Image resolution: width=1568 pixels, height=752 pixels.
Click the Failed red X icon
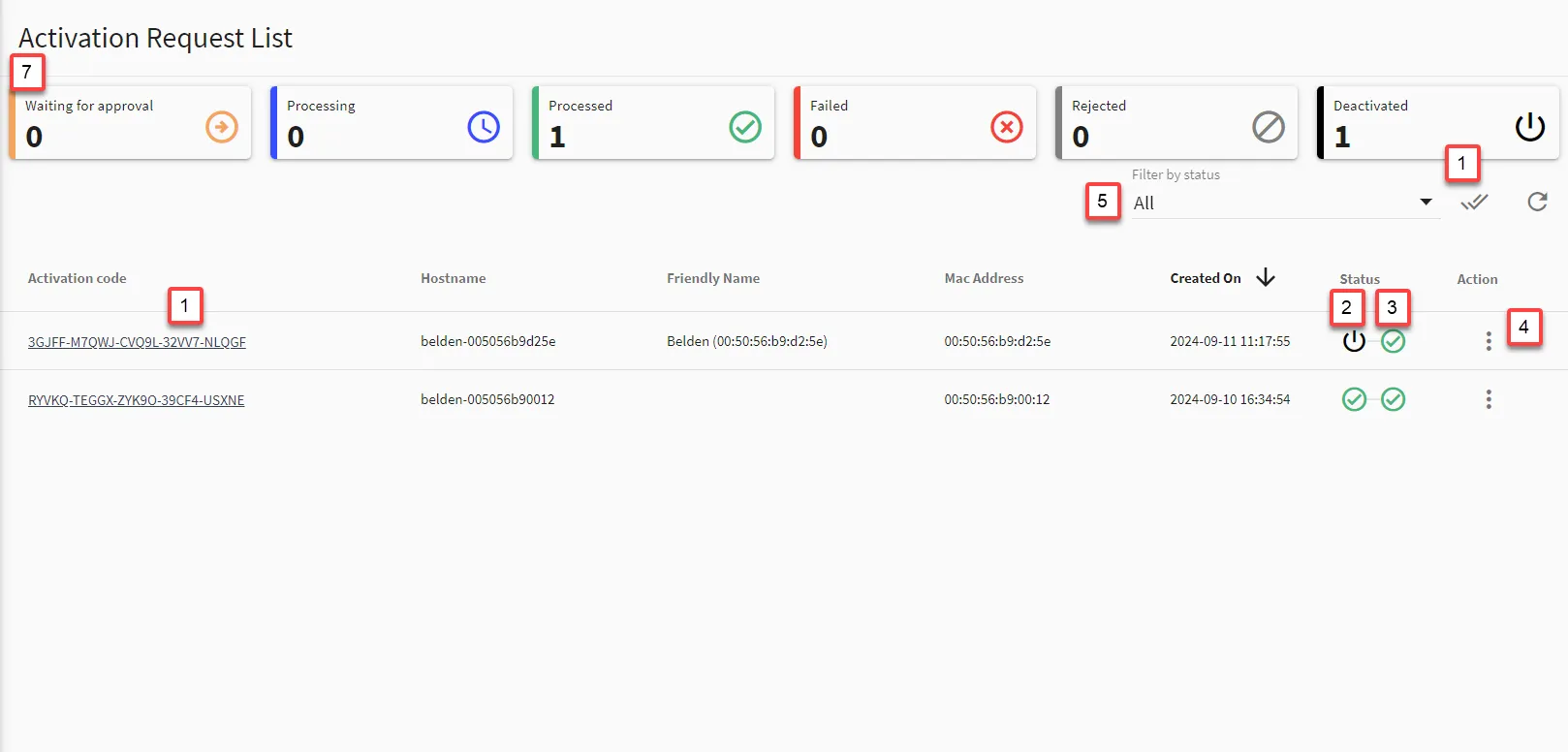coord(1007,127)
